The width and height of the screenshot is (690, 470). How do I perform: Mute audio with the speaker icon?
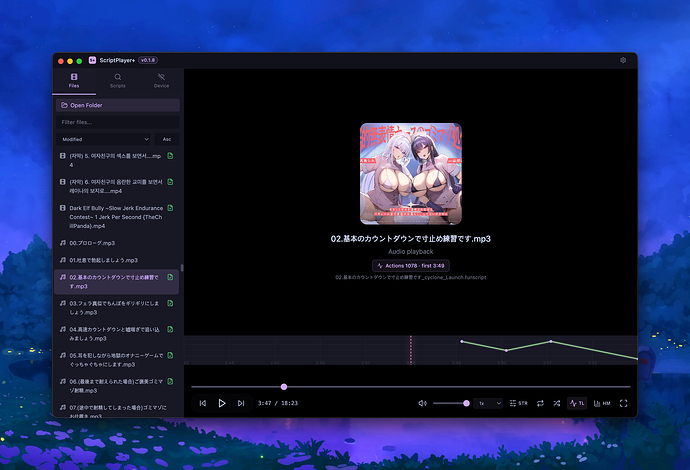tap(422, 403)
